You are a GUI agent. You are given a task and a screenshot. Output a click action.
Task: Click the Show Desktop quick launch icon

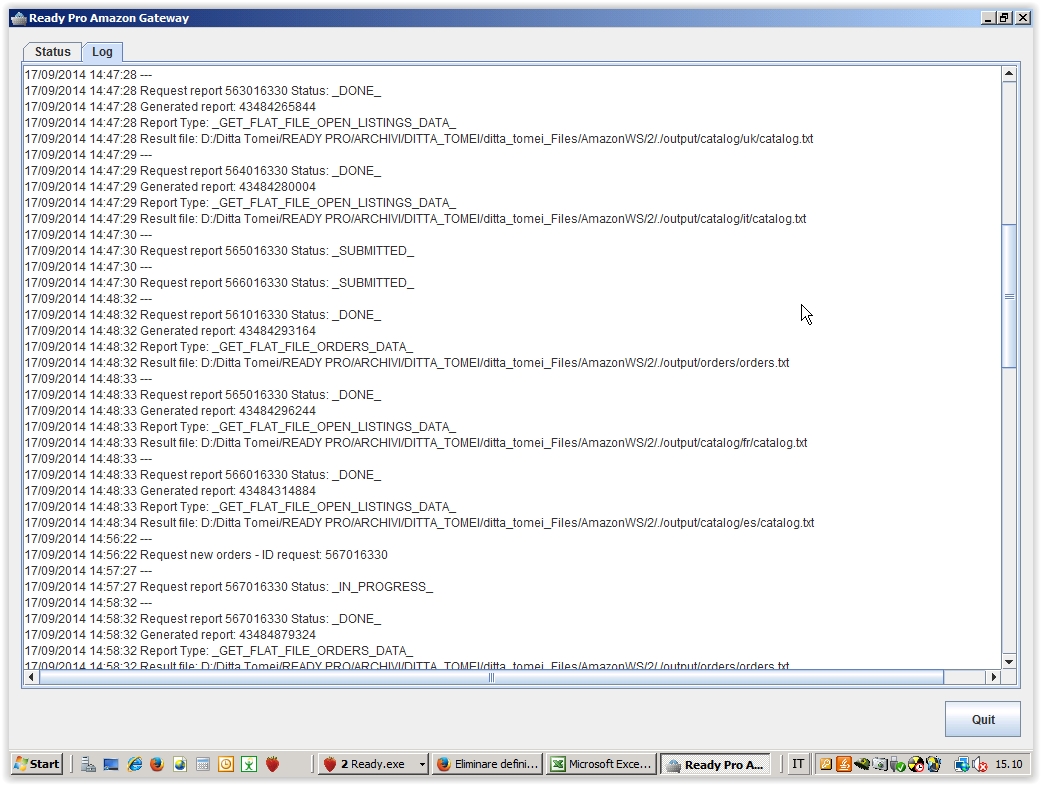click(x=111, y=764)
